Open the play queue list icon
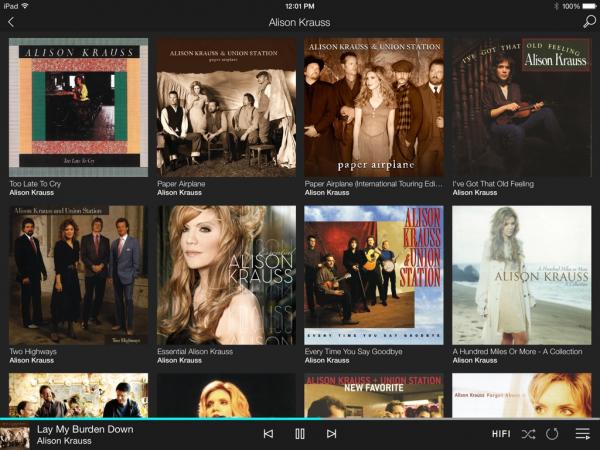The width and height of the screenshot is (600, 450). (x=583, y=434)
